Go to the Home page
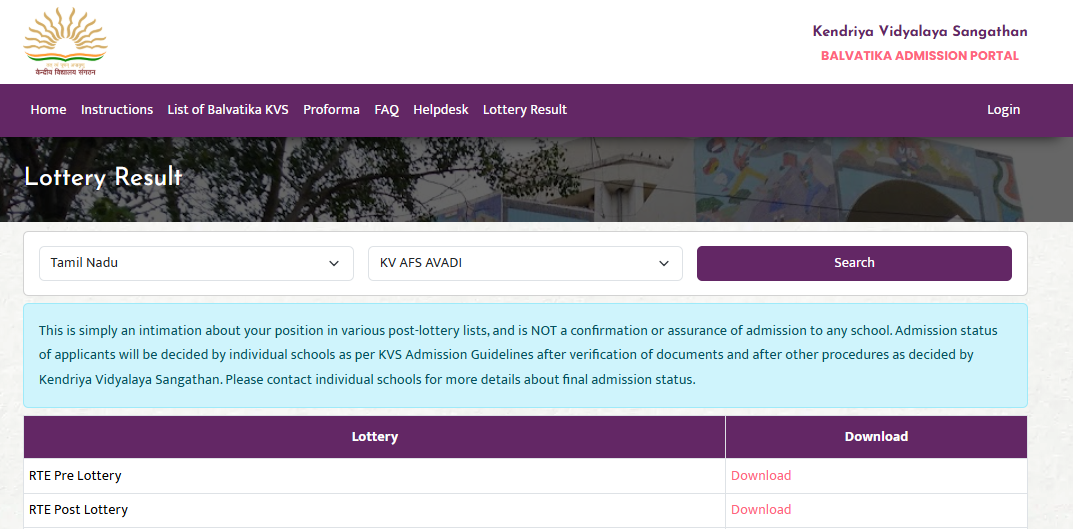This screenshot has height=529, width=1073. (x=49, y=109)
